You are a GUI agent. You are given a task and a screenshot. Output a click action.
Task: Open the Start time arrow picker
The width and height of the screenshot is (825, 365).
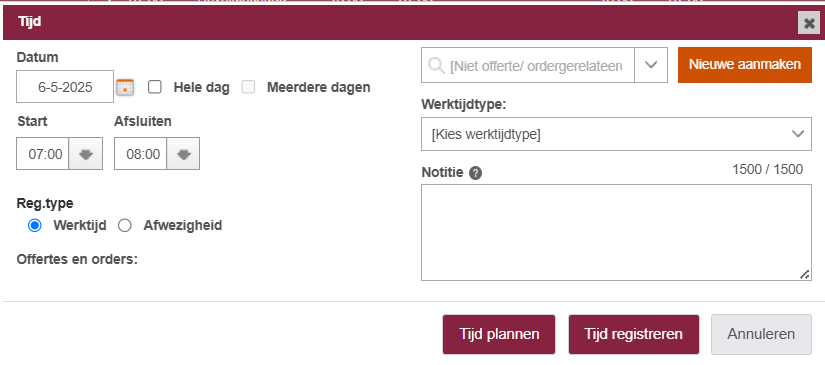click(x=86, y=154)
